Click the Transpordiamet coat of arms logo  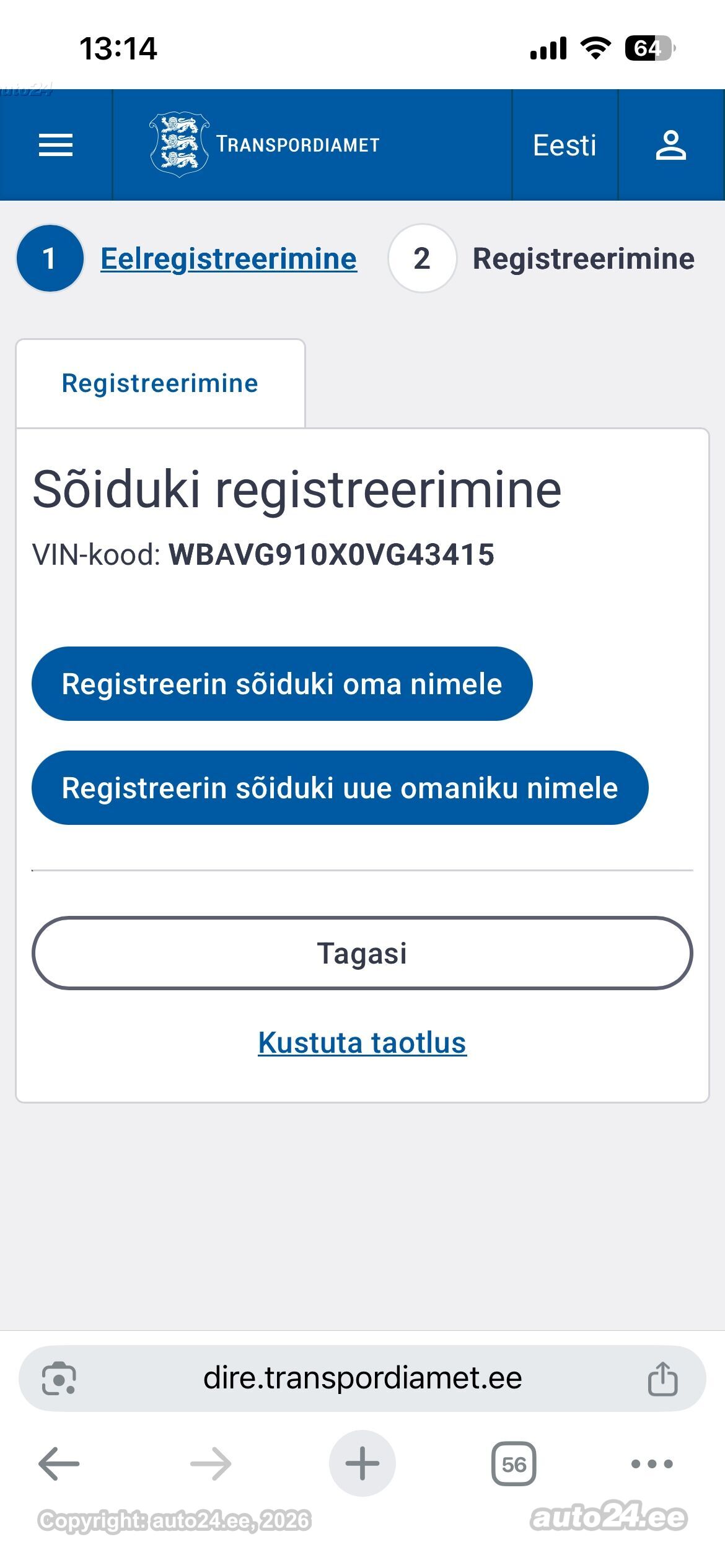point(179,145)
